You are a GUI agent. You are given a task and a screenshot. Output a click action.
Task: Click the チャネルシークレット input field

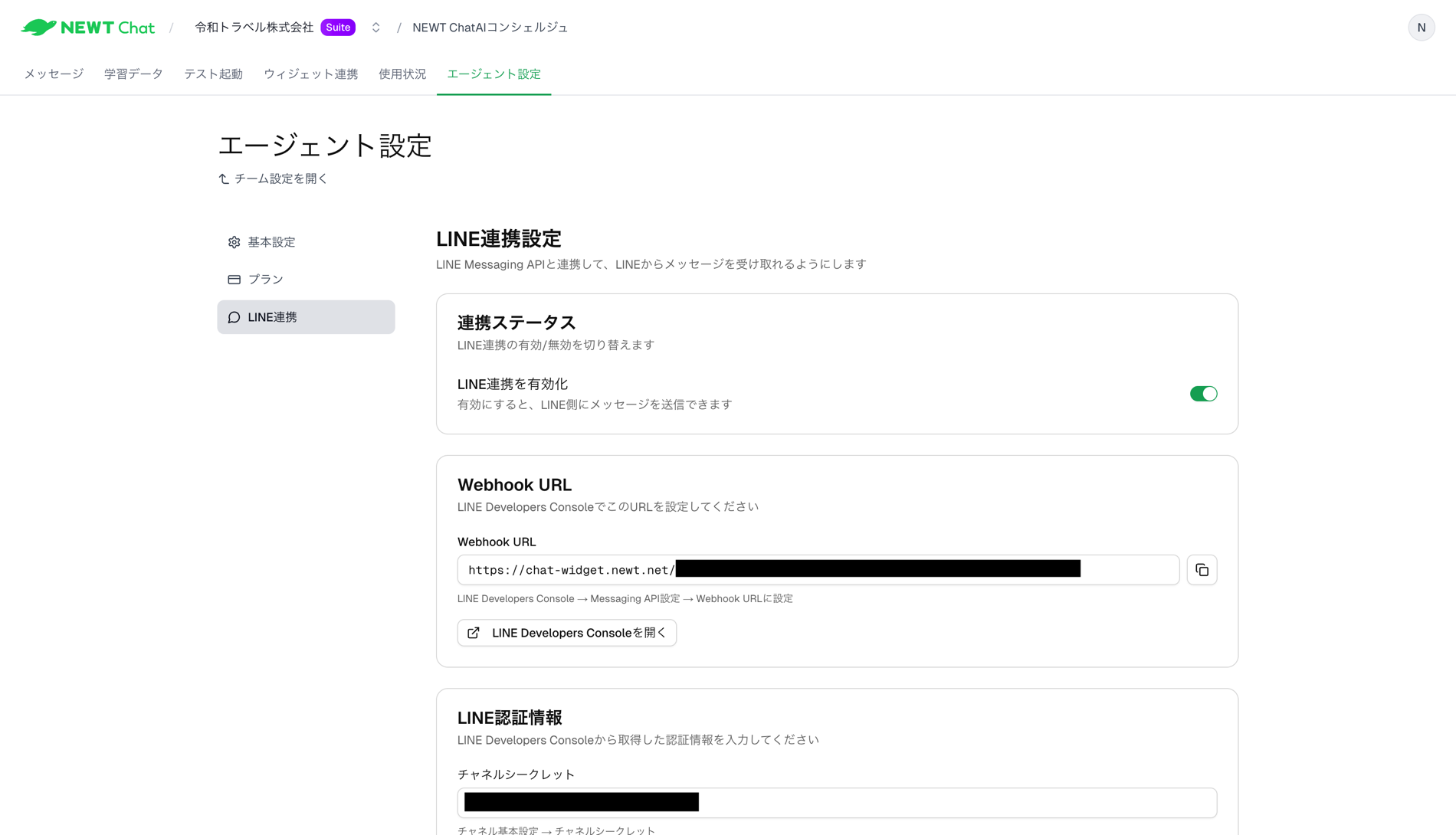pyautogui.click(x=836, y=802)
